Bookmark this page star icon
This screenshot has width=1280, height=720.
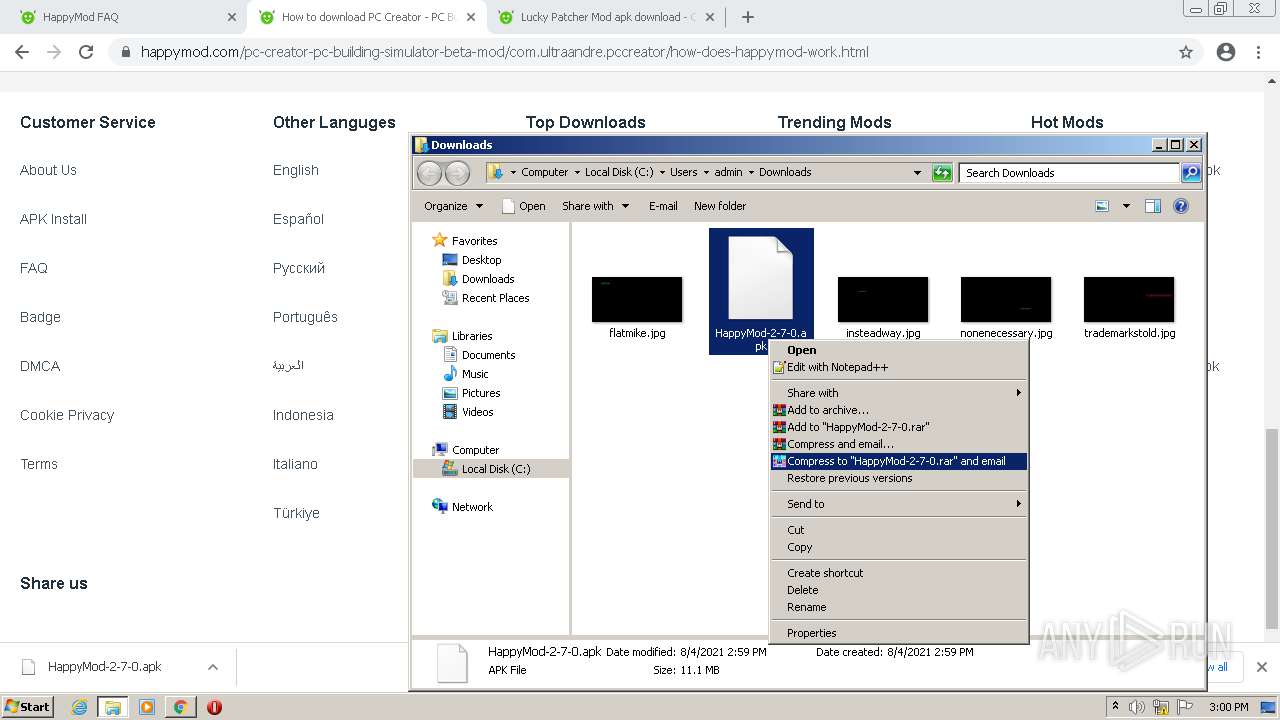pos(1186,52)
